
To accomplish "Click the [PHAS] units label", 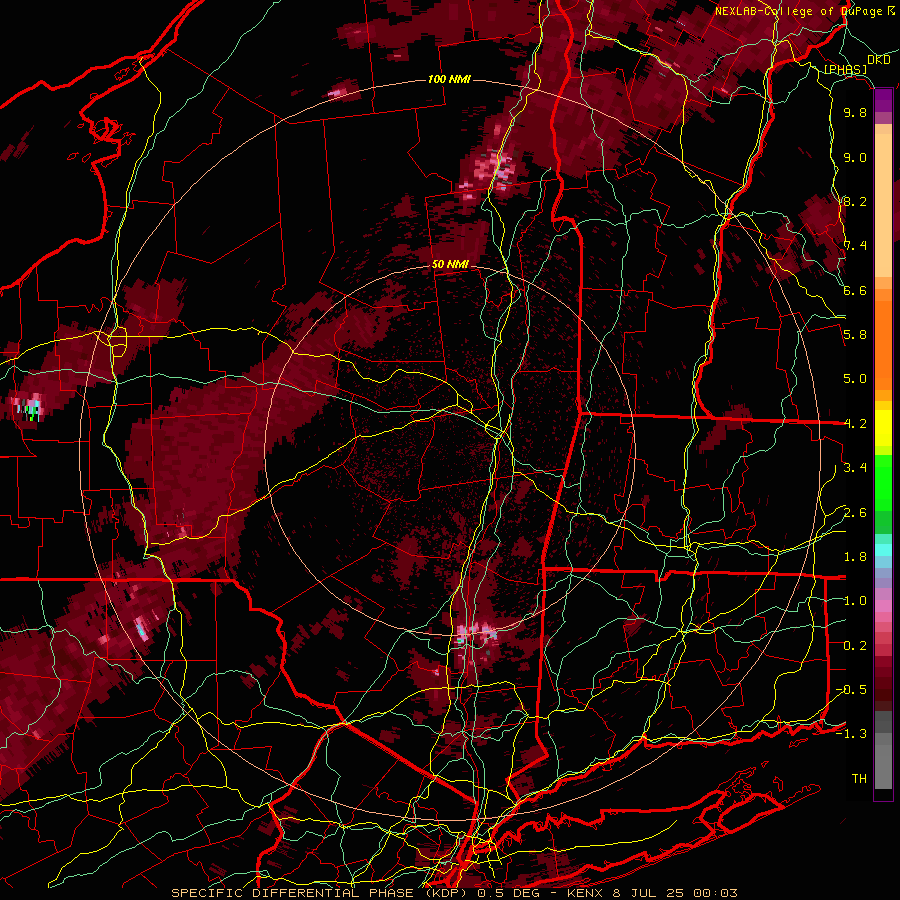I will point(845,70).
